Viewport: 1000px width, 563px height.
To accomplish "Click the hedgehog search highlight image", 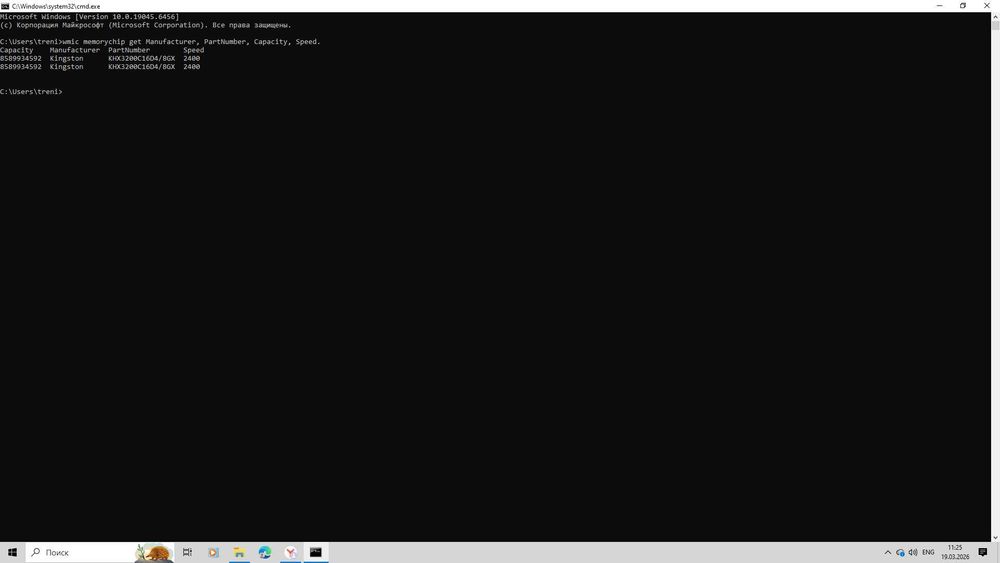I will 154,553.
